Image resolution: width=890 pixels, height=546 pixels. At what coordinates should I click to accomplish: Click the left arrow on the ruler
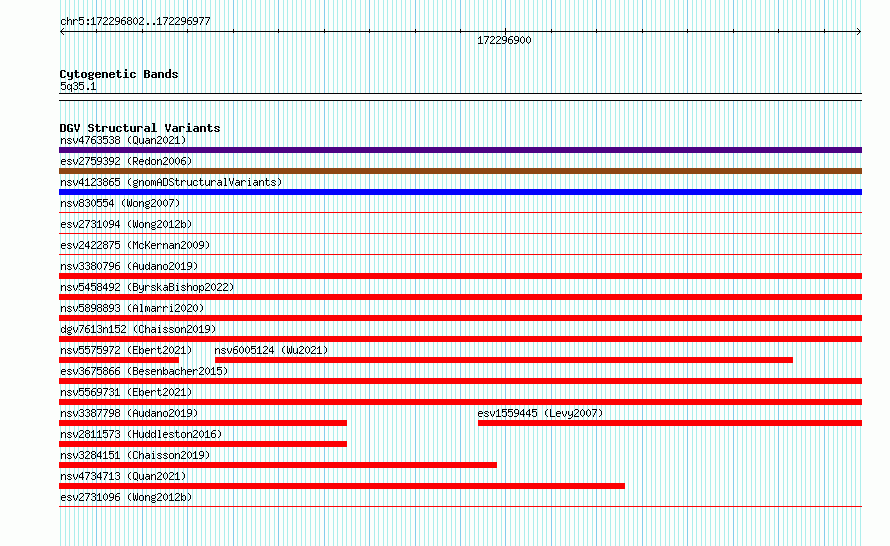point(62,32)
